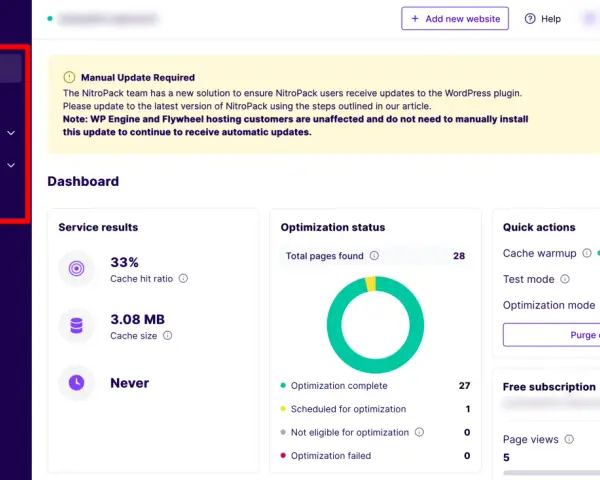The height and width of the screenshot is (480, 600).
Task: Click the plus icon in Add new website
Action: click(415, 18)
